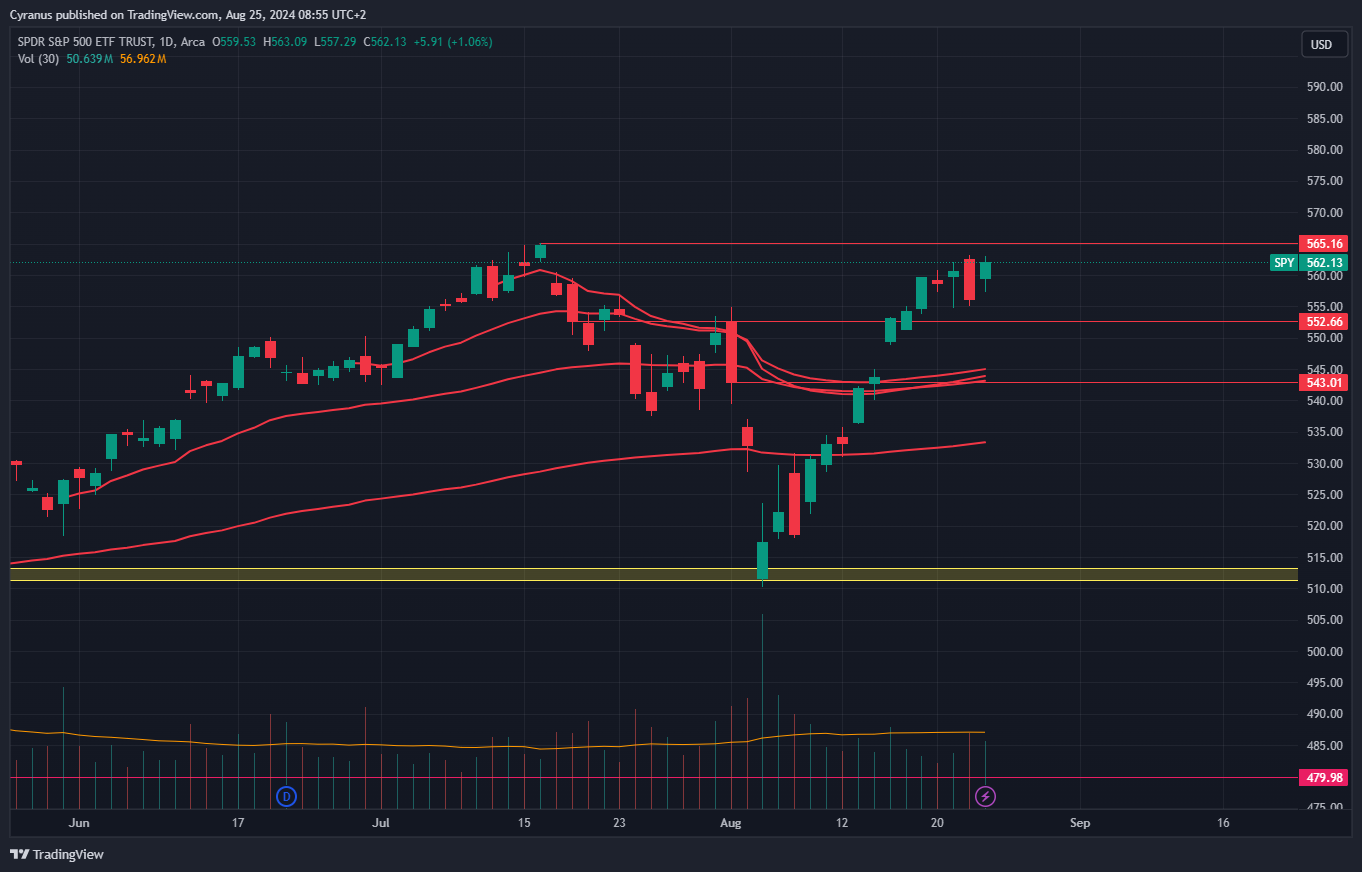This screenshot has height=872, width=1362.
Task: Click the tallest volume bar in early August
Action: tap(762, 712)
